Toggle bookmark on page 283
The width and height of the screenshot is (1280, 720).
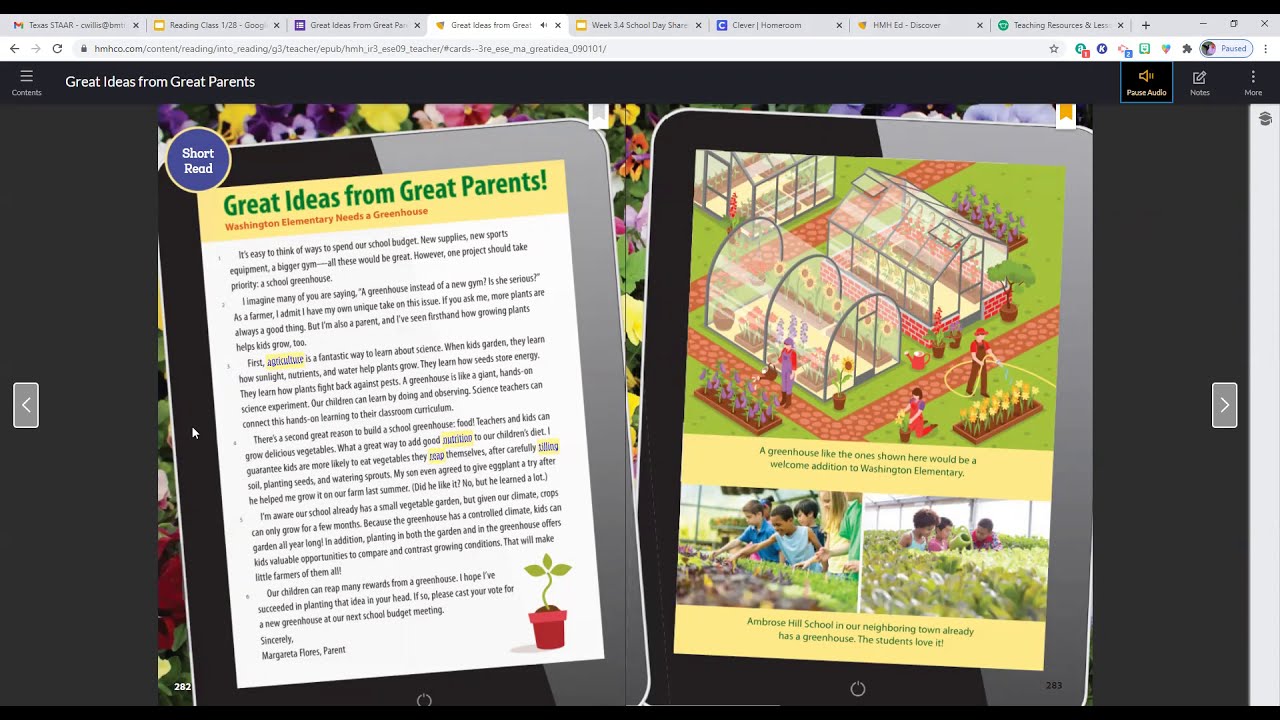[1066, 115]
